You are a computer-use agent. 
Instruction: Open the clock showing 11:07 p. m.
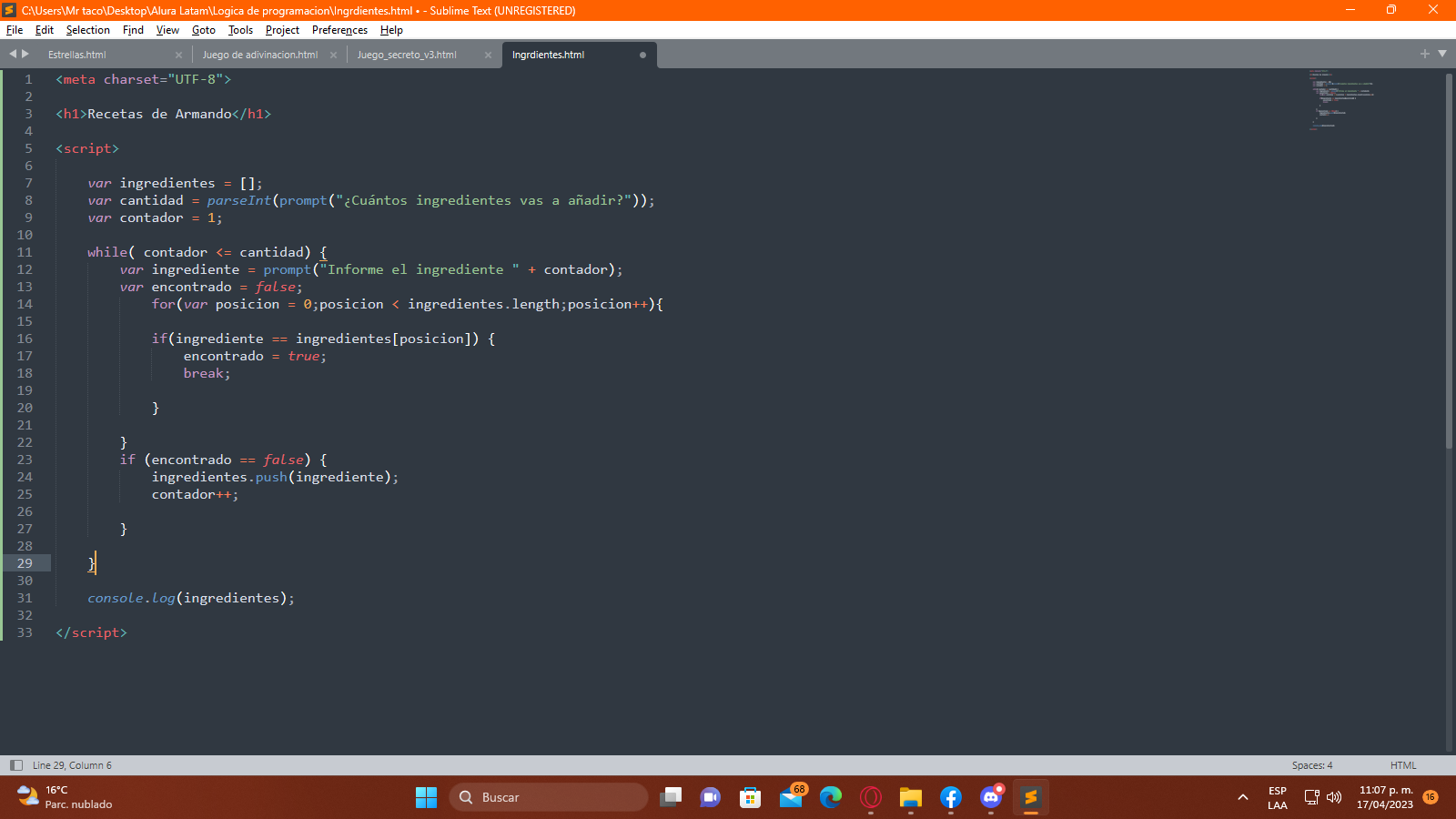click(1385, 797)
